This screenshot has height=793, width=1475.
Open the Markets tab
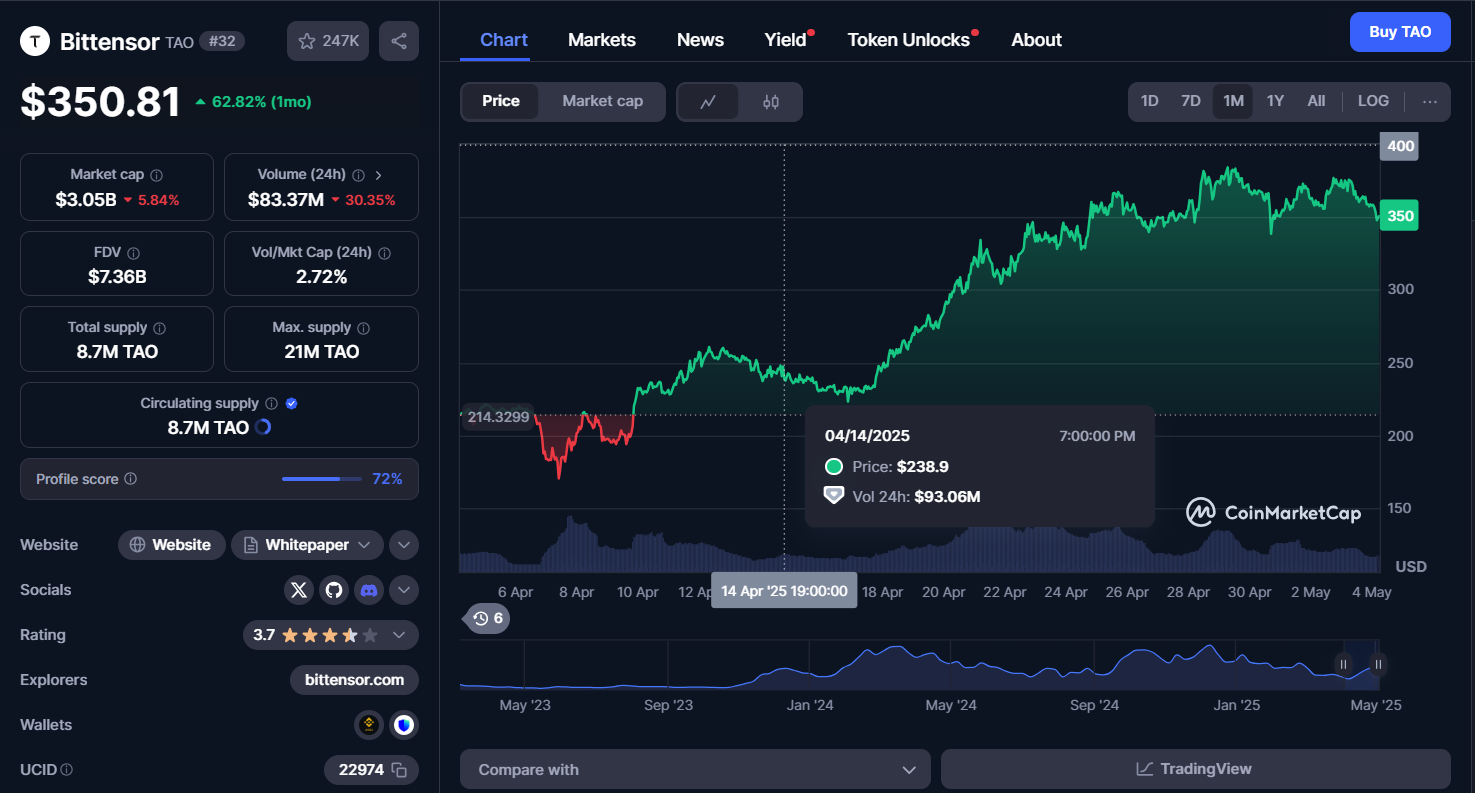coord(602,40)
